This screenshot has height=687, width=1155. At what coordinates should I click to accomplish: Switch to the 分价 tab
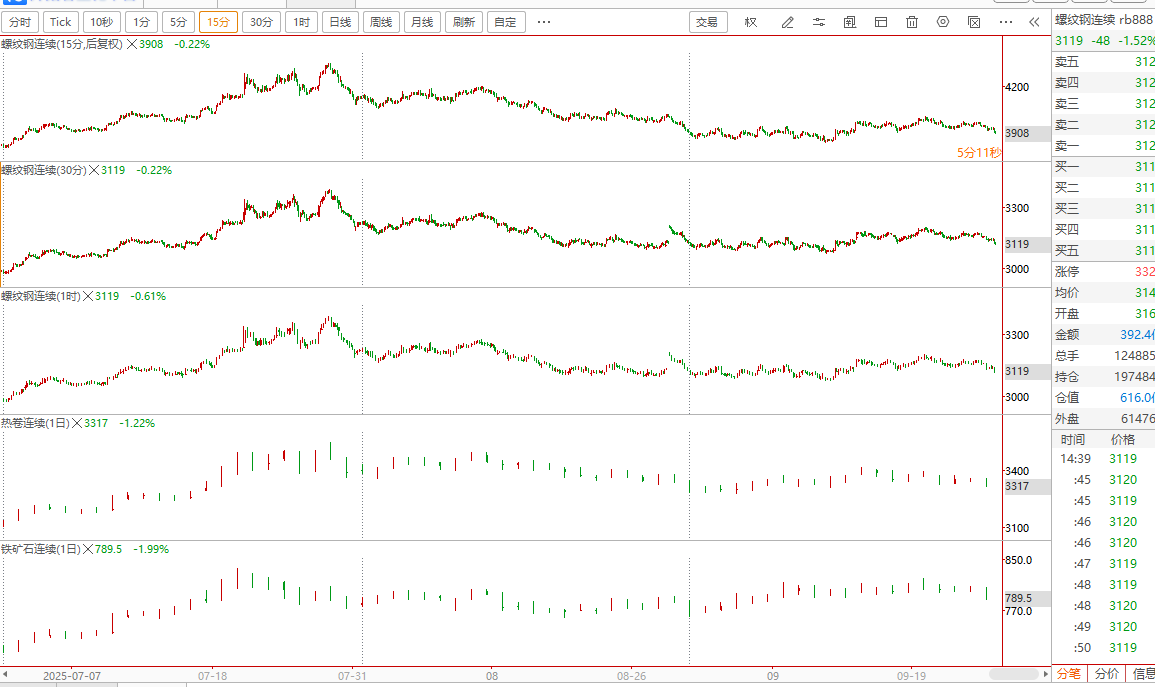click(x=1107, y=674)
